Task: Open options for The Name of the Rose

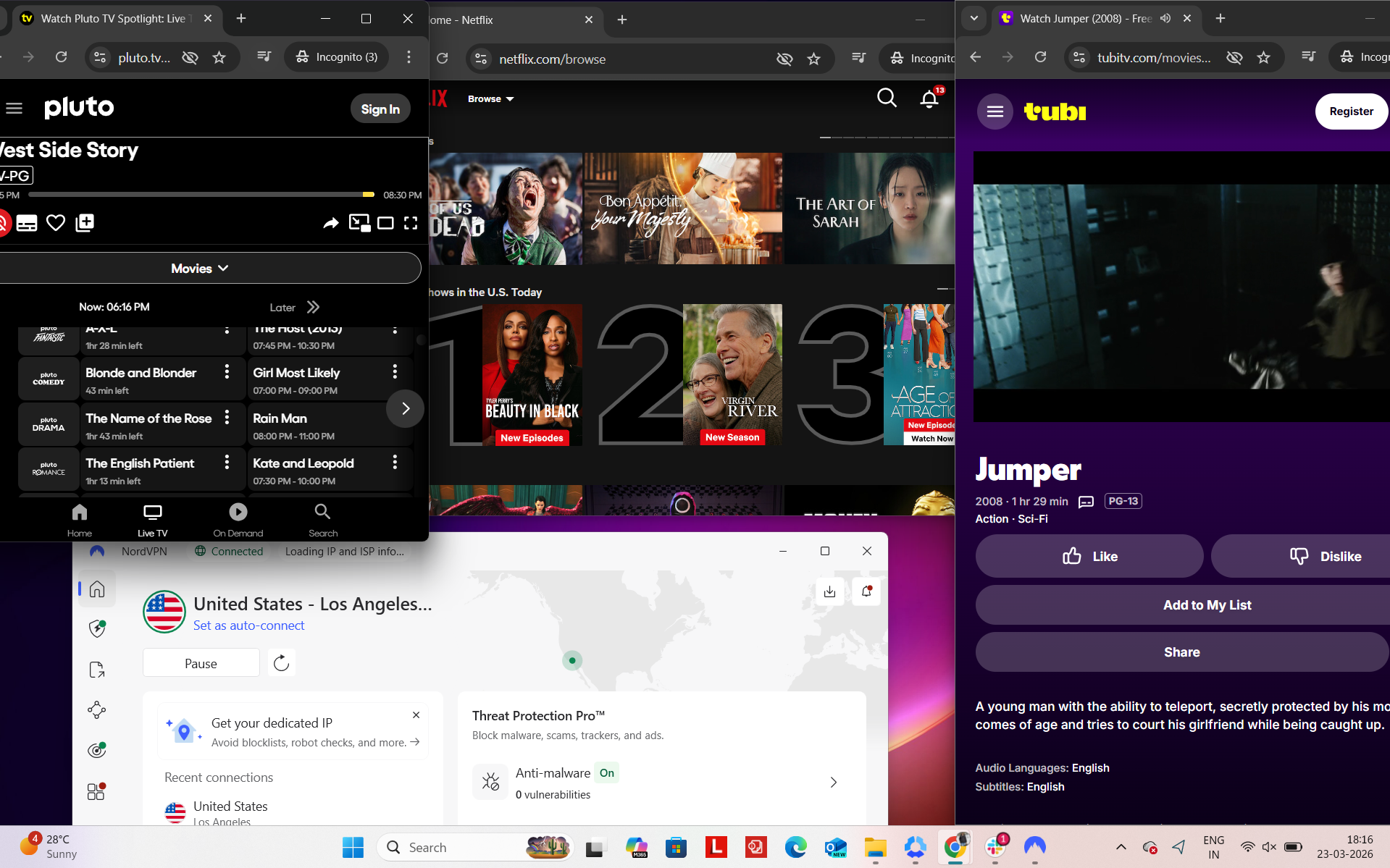Action: [x=227, y=417]
